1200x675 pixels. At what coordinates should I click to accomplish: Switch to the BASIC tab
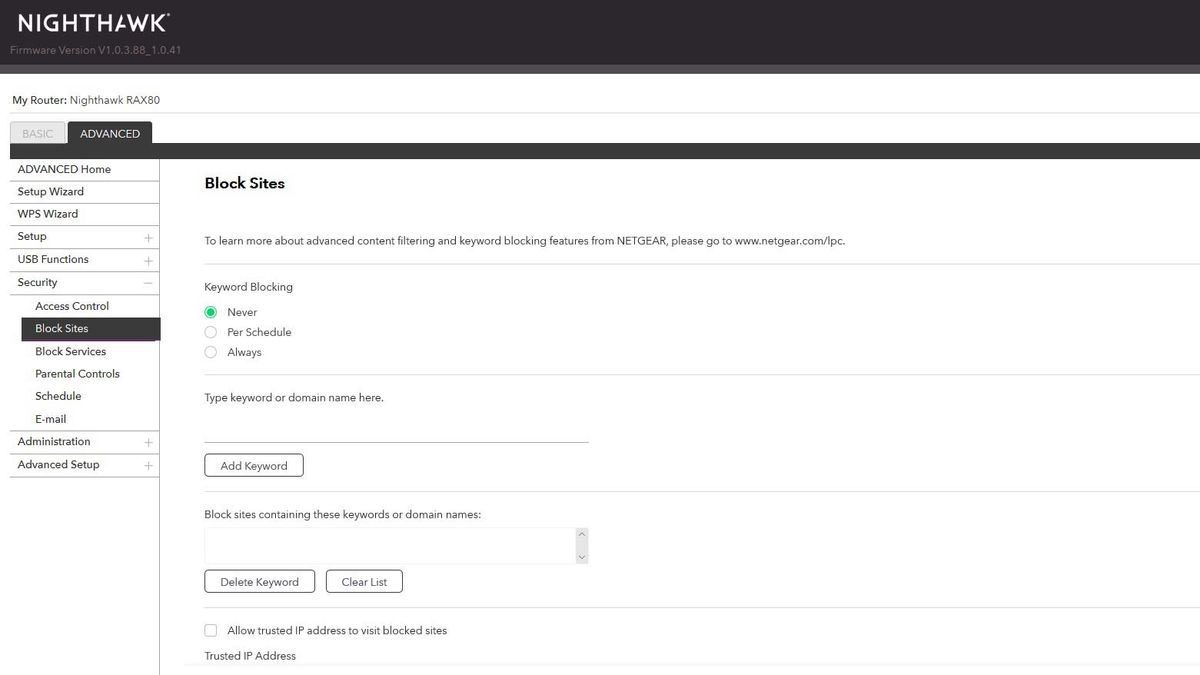38,134
